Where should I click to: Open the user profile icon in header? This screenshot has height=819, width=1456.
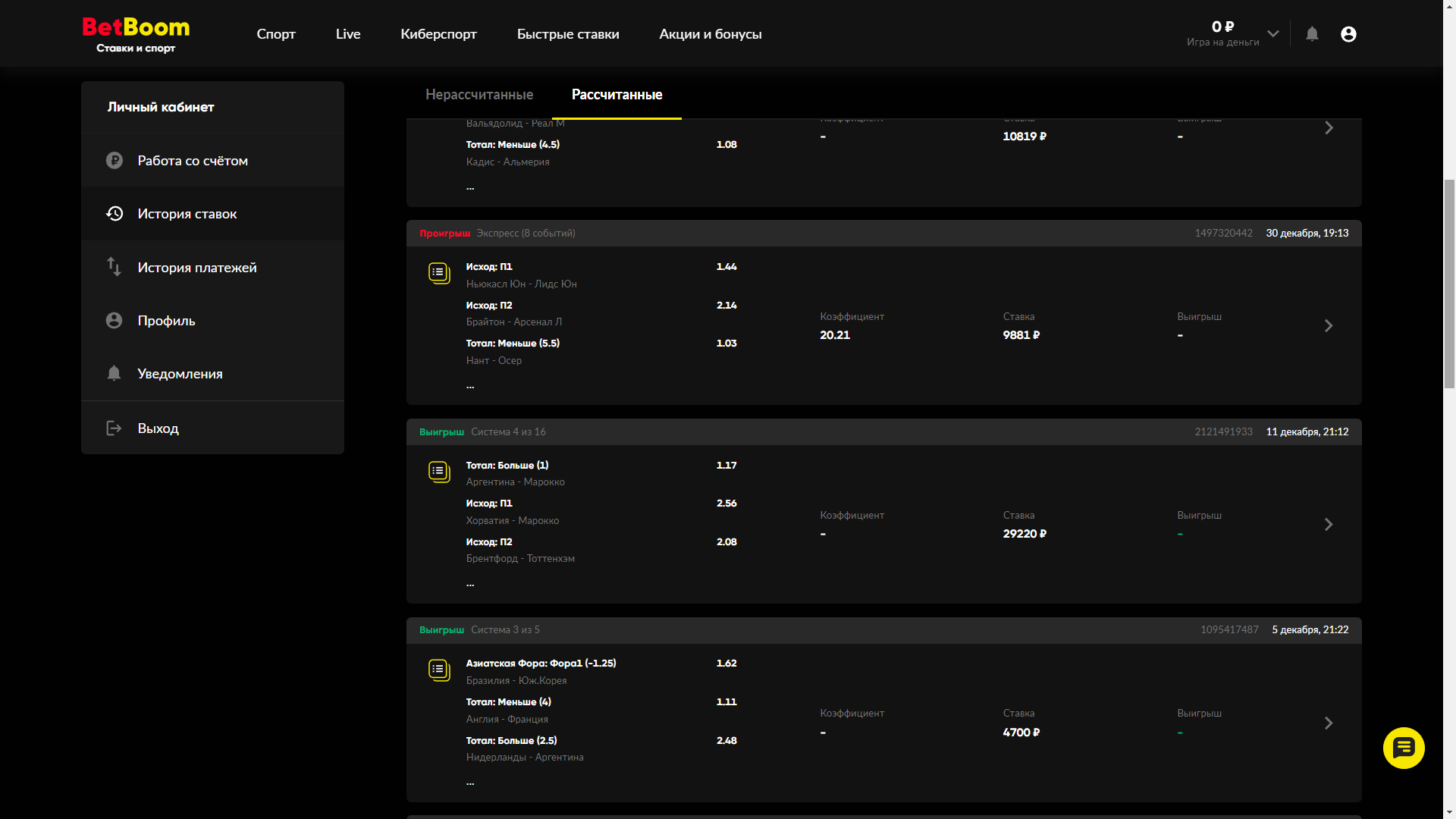(x=1348, y=34)
